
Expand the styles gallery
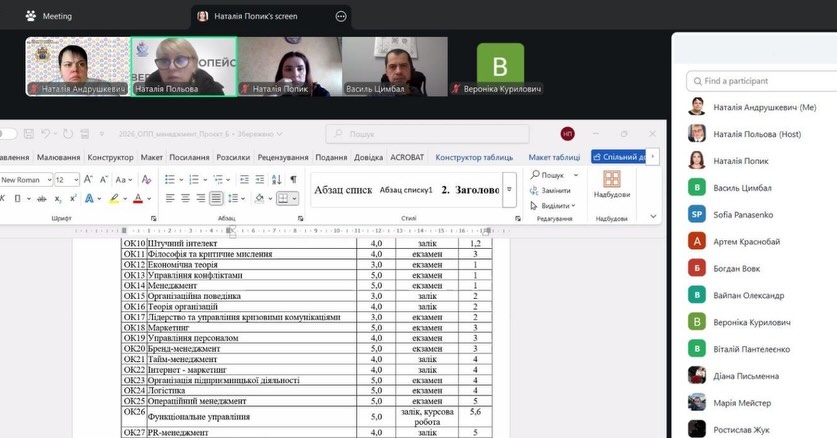(x=509, y=189)
